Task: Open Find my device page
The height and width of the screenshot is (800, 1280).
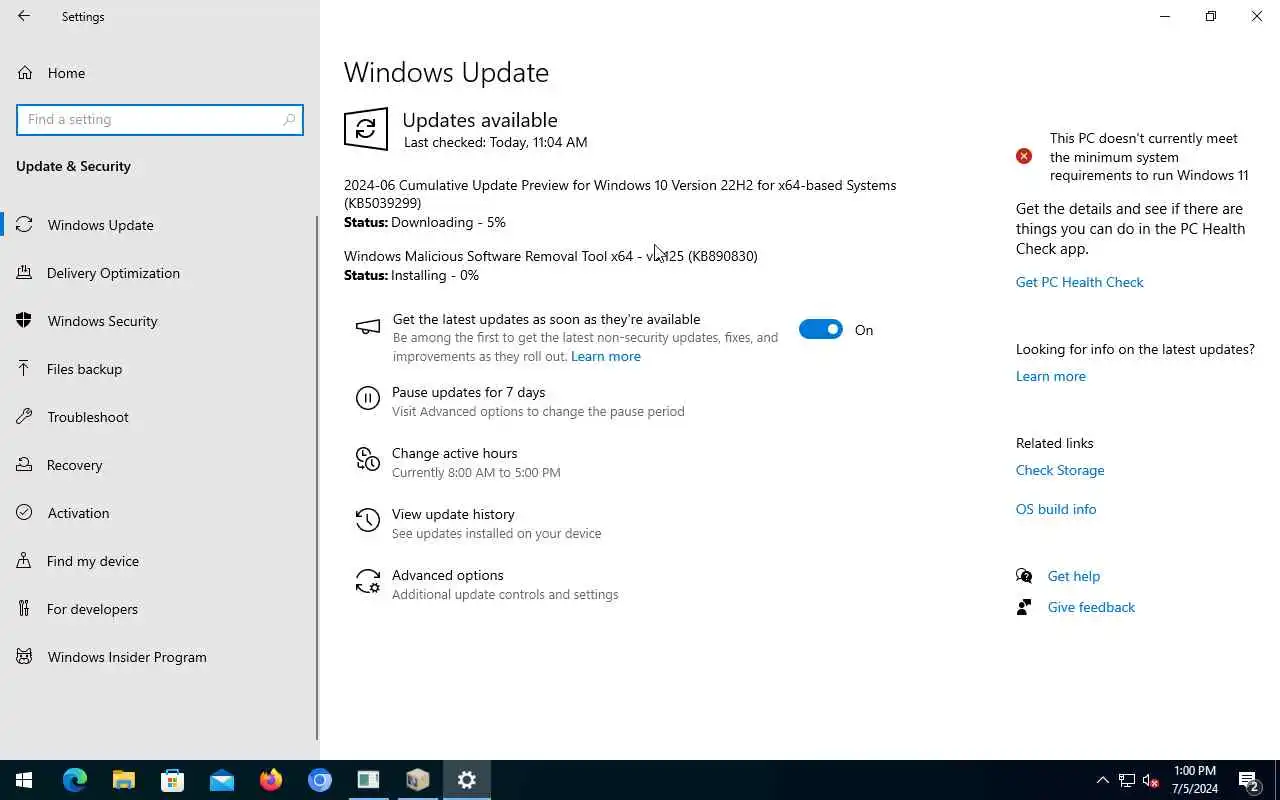Action: tap(160, 561)
